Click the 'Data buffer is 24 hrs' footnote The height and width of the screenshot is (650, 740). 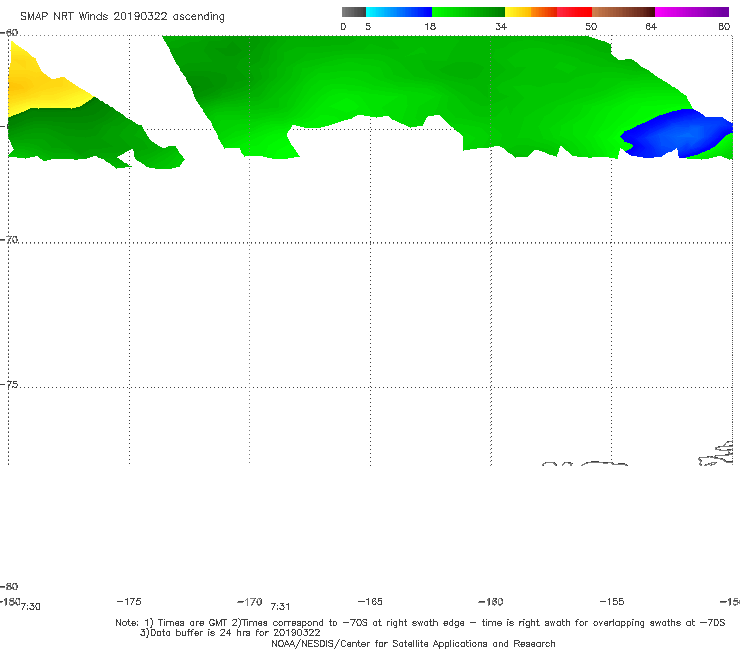tap(230, 633)
